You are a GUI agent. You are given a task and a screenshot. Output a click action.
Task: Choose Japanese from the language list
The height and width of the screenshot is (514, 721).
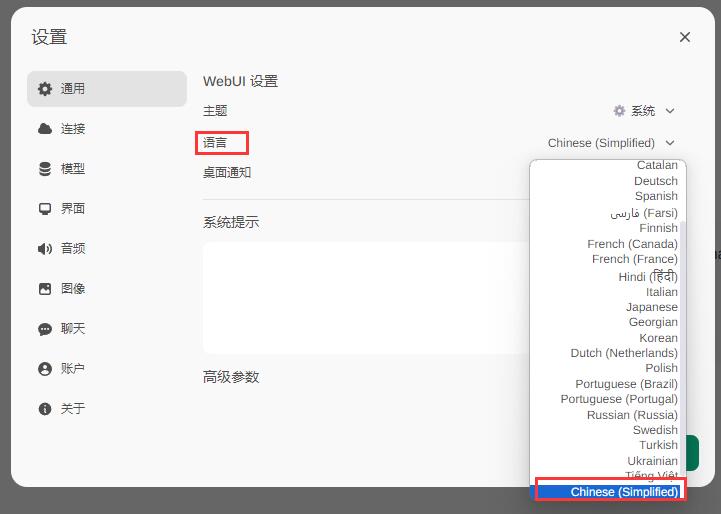click(x=651, y=307)
